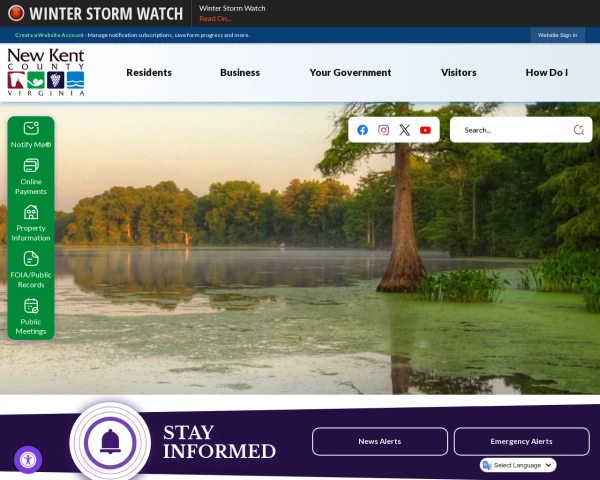The width and height of the screenshot is (600, 480).
Task: Open the How Do I menu
Action: (x=546, y=72)
